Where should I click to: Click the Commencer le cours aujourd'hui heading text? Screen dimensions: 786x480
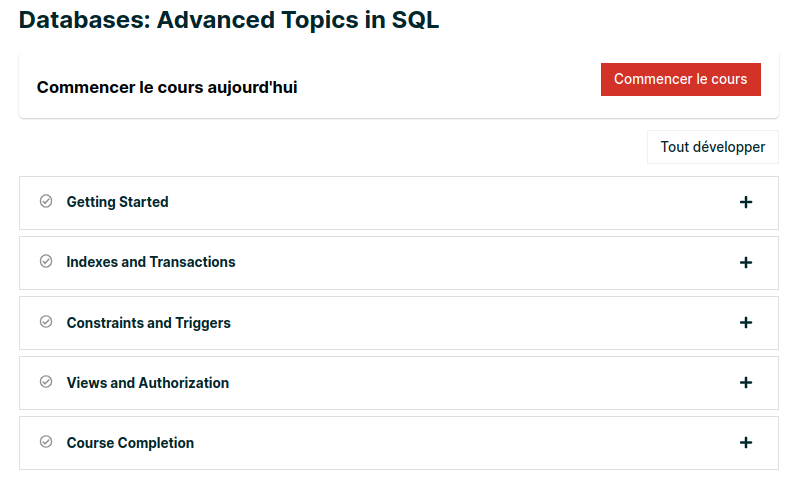point(167,87)
